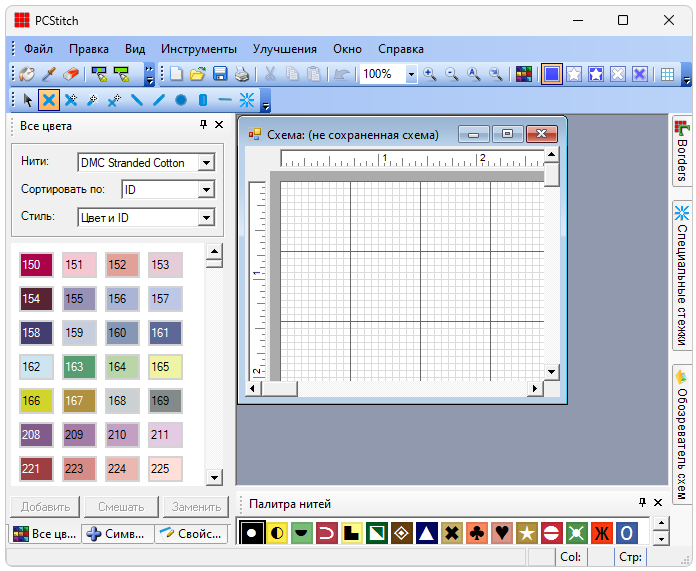This screenshot has width=696, height=571.
Task: Open the Справка menu
Action: (x=401, y=49)
